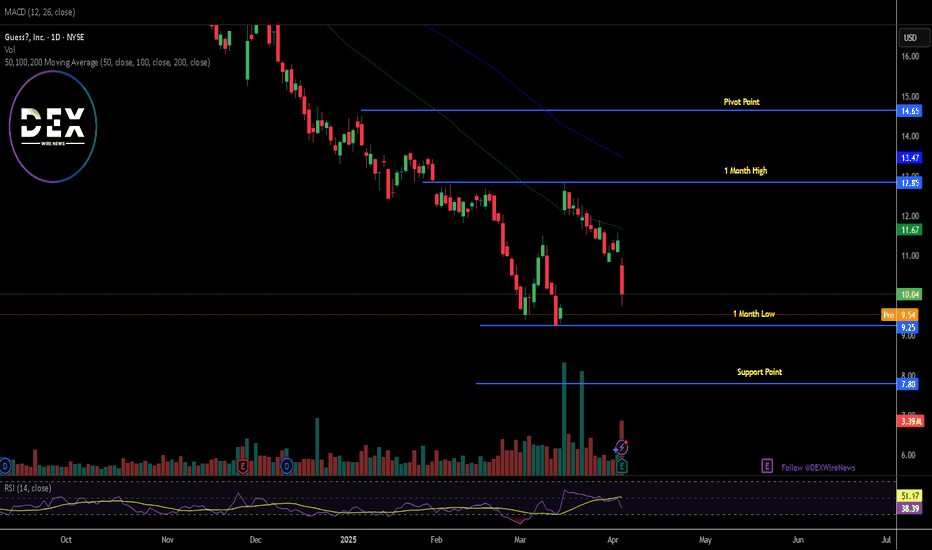The image size is (932, 550).
Task: Click the May label on the time axis
Action: click(x=706, y=540)
